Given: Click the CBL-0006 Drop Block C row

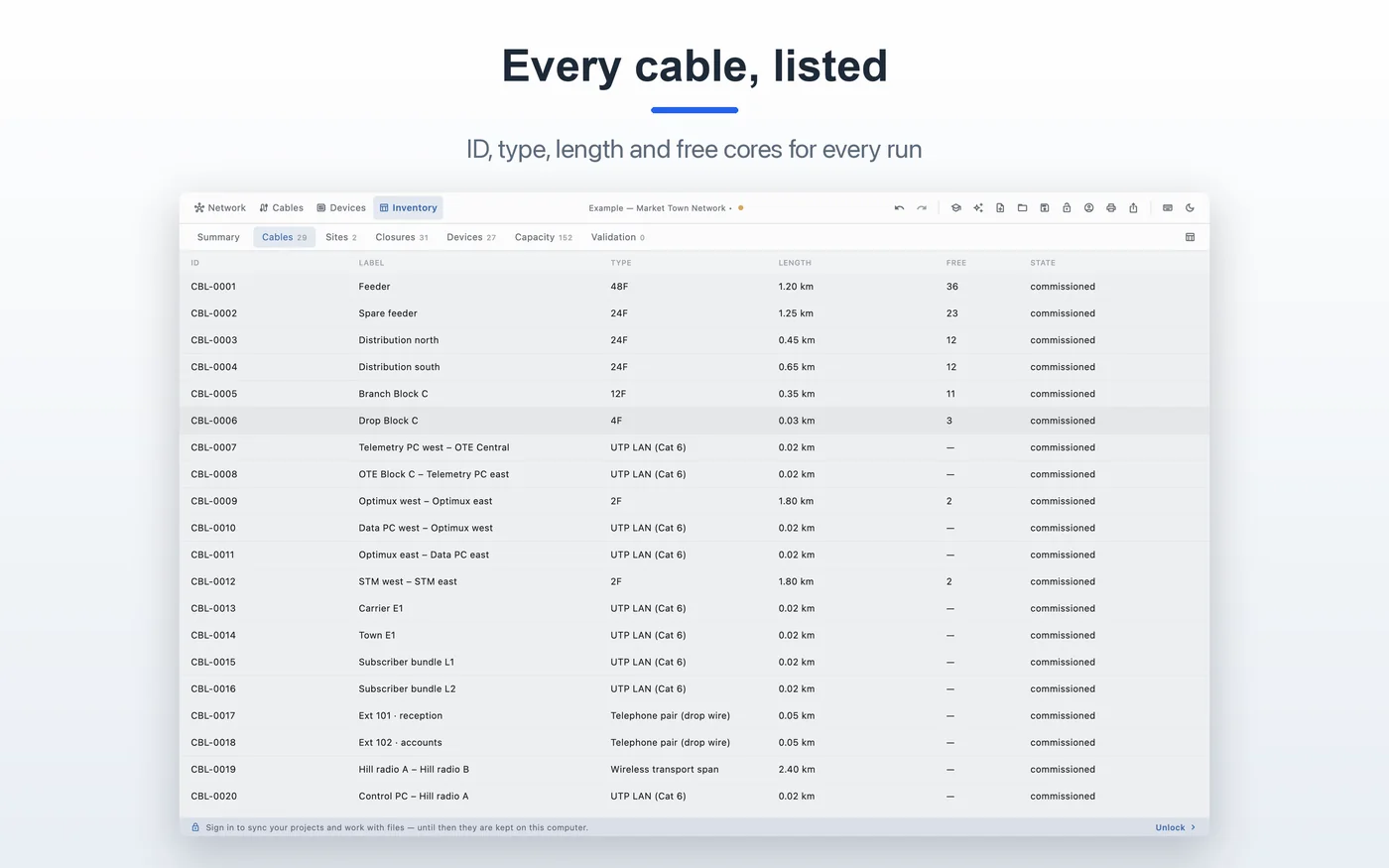Looking at the screenshot, I should 694,421.
